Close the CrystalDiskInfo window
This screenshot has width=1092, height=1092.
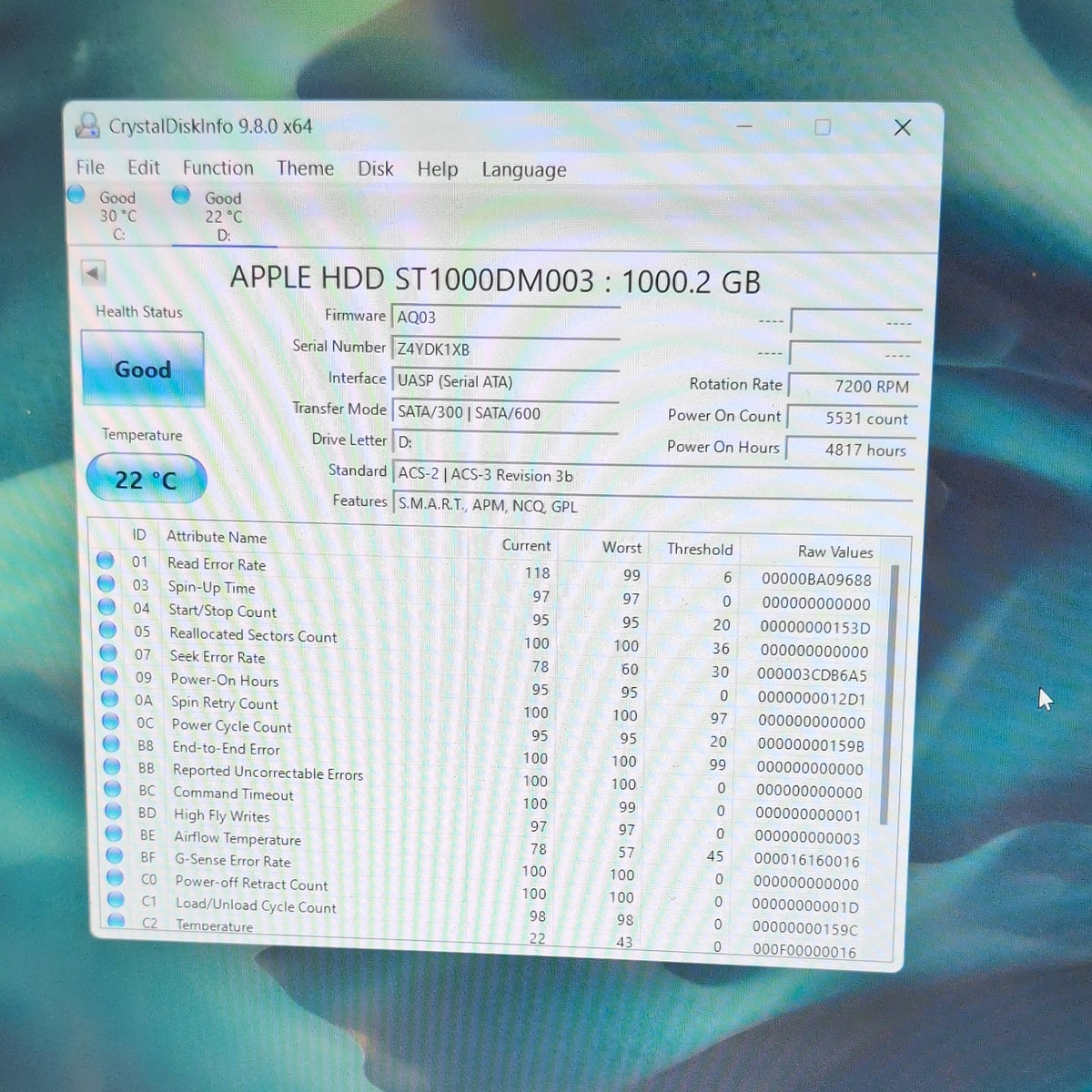click(902, 127)
